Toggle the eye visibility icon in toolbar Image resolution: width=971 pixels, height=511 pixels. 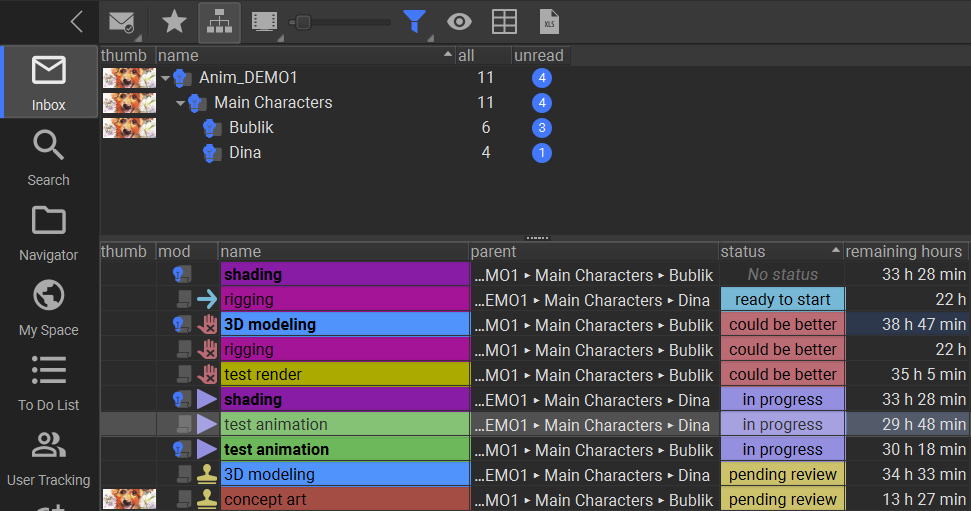(459, 22)
